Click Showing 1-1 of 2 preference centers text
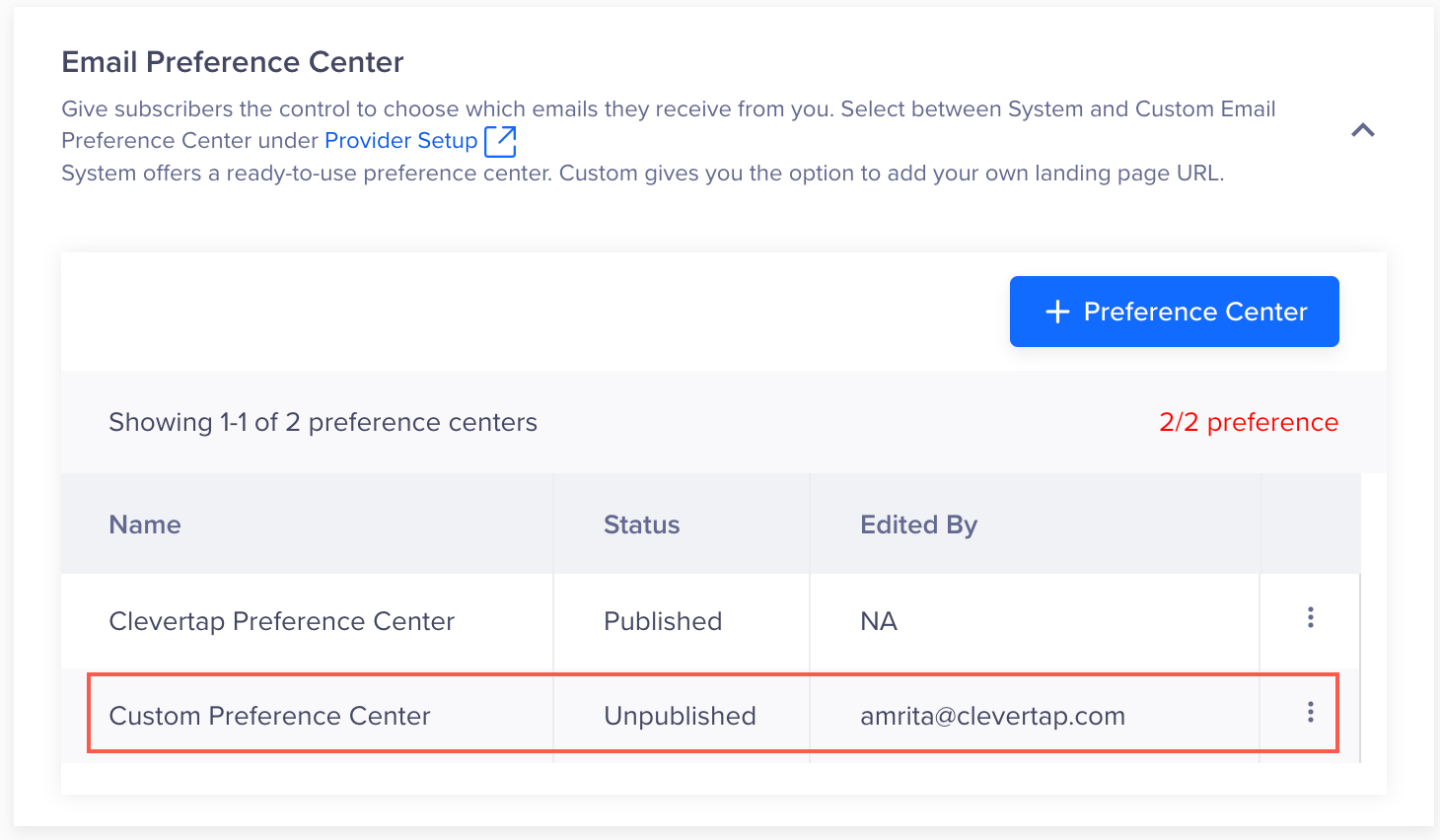The image size is (1440, 840). tap(324, 422)
